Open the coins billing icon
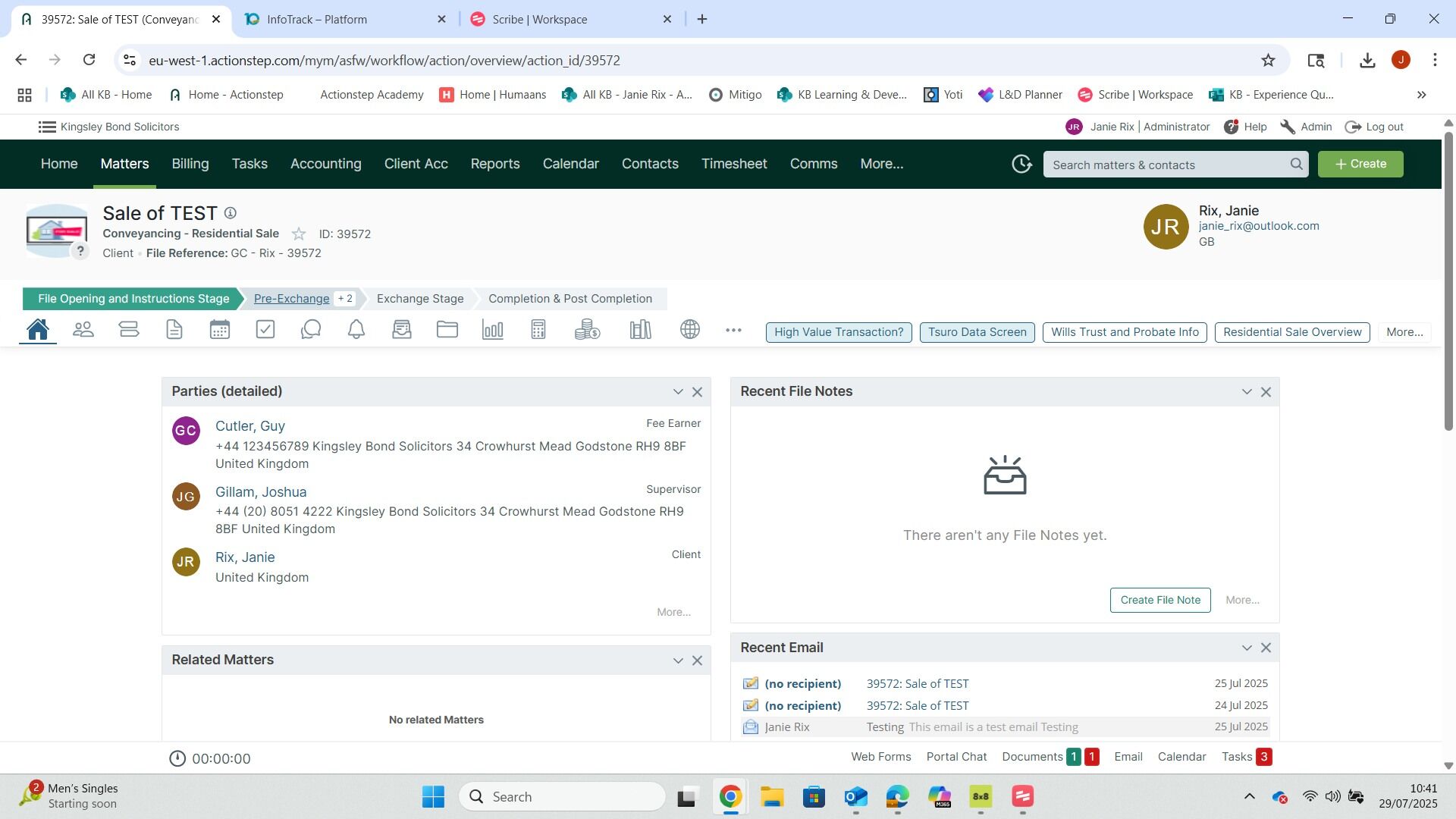 click(587, 330)
